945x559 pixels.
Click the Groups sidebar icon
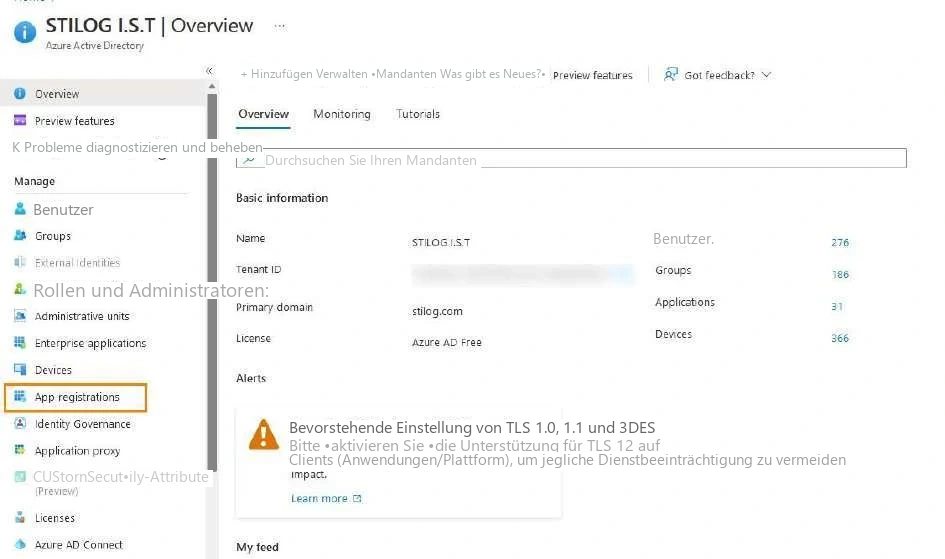pyautogui.click(x=20, y=236)
